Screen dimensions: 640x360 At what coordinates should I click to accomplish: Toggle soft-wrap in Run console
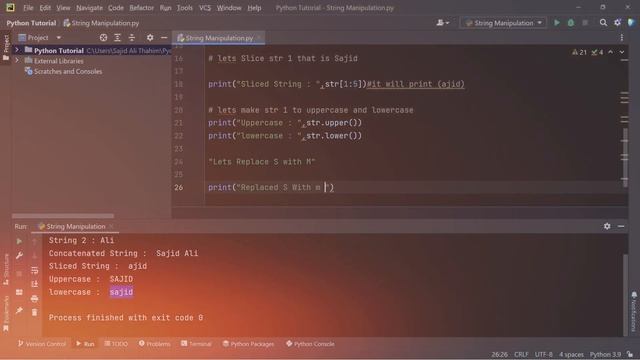coord(35,270)
